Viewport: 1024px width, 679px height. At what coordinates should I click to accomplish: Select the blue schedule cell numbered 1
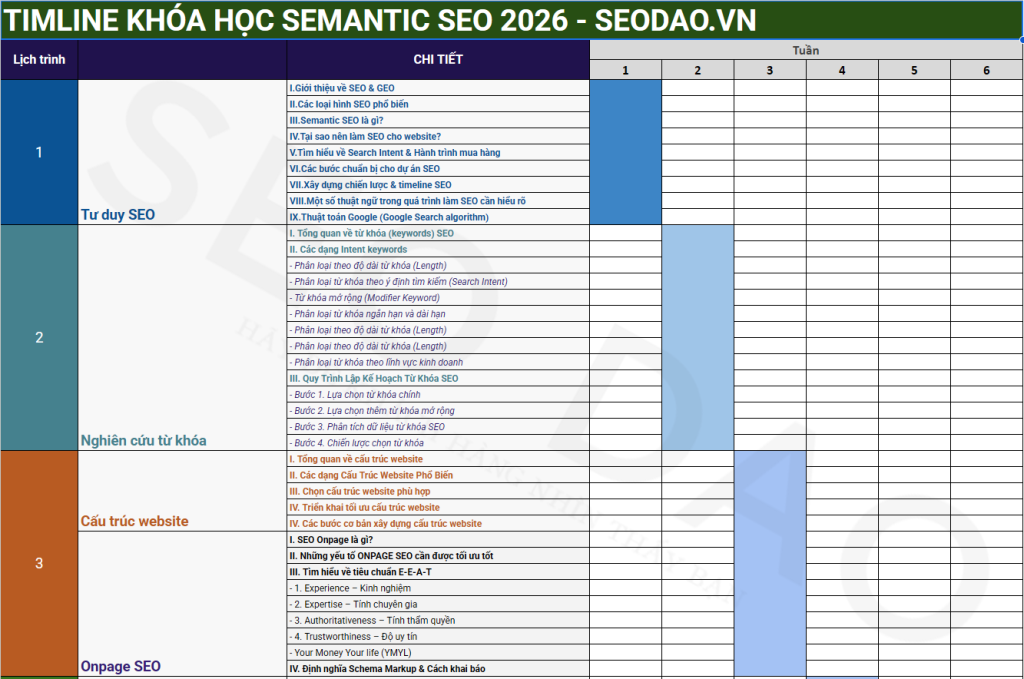[x=39, y=152]
